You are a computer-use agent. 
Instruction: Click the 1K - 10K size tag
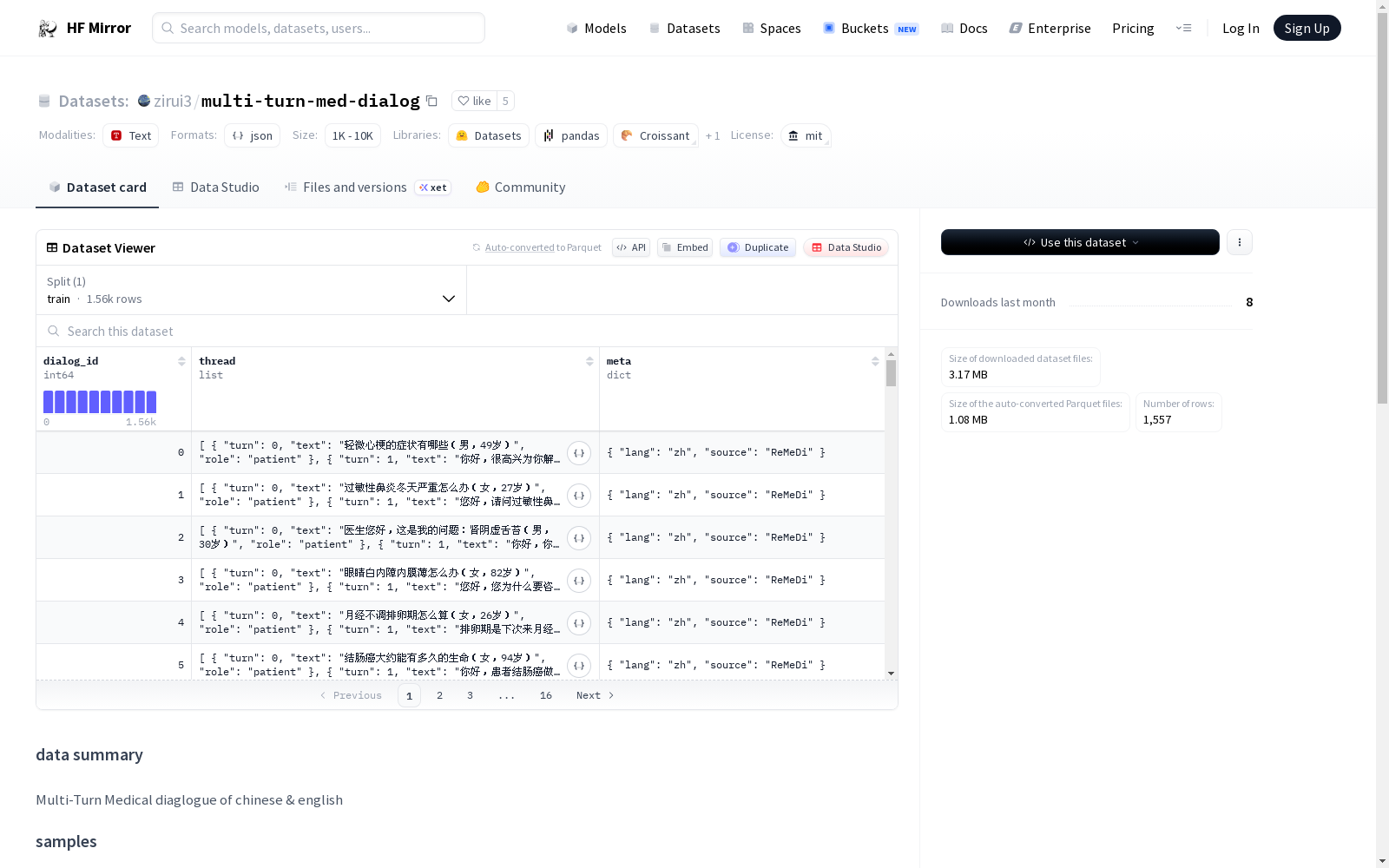click(x=352, y=135)
